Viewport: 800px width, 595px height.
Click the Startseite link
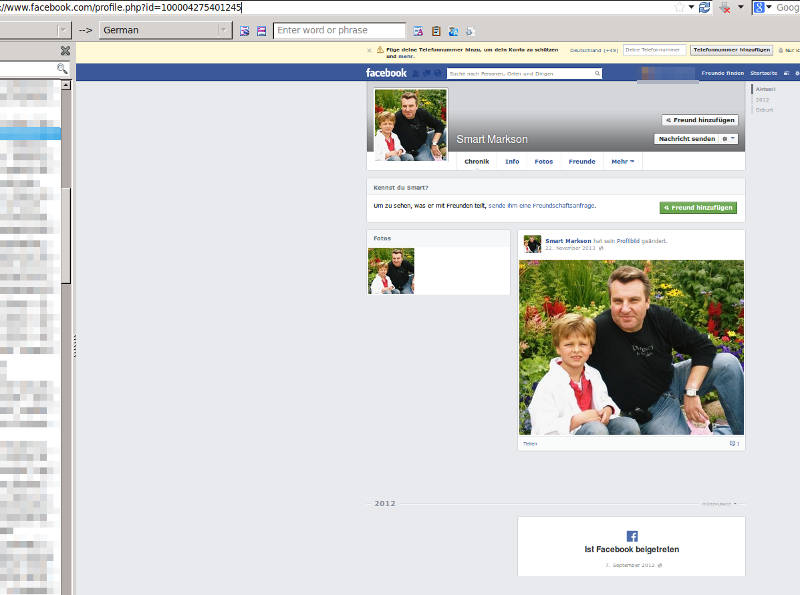(763, 73)
